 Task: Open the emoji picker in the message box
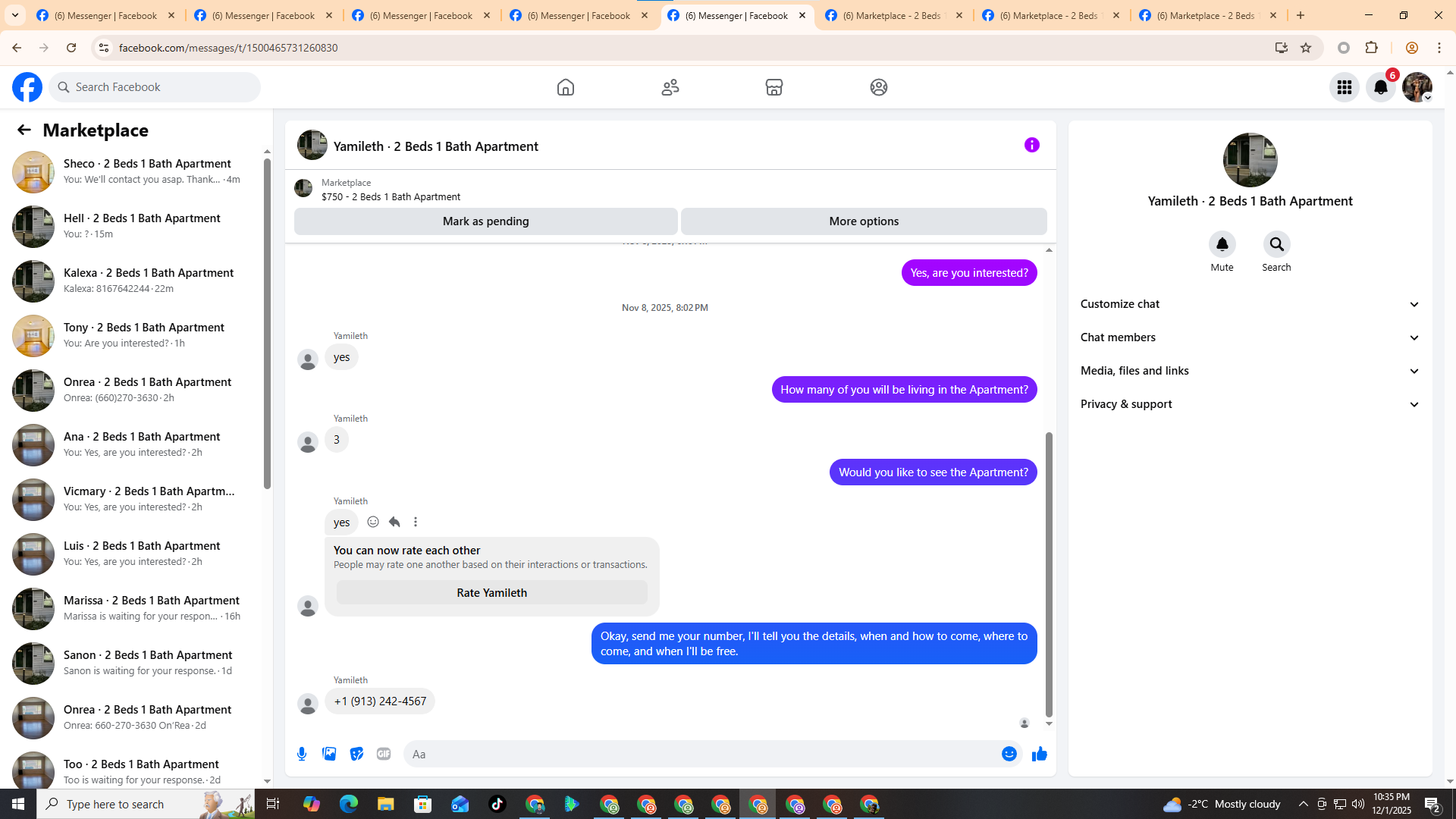click(1009, 754)
